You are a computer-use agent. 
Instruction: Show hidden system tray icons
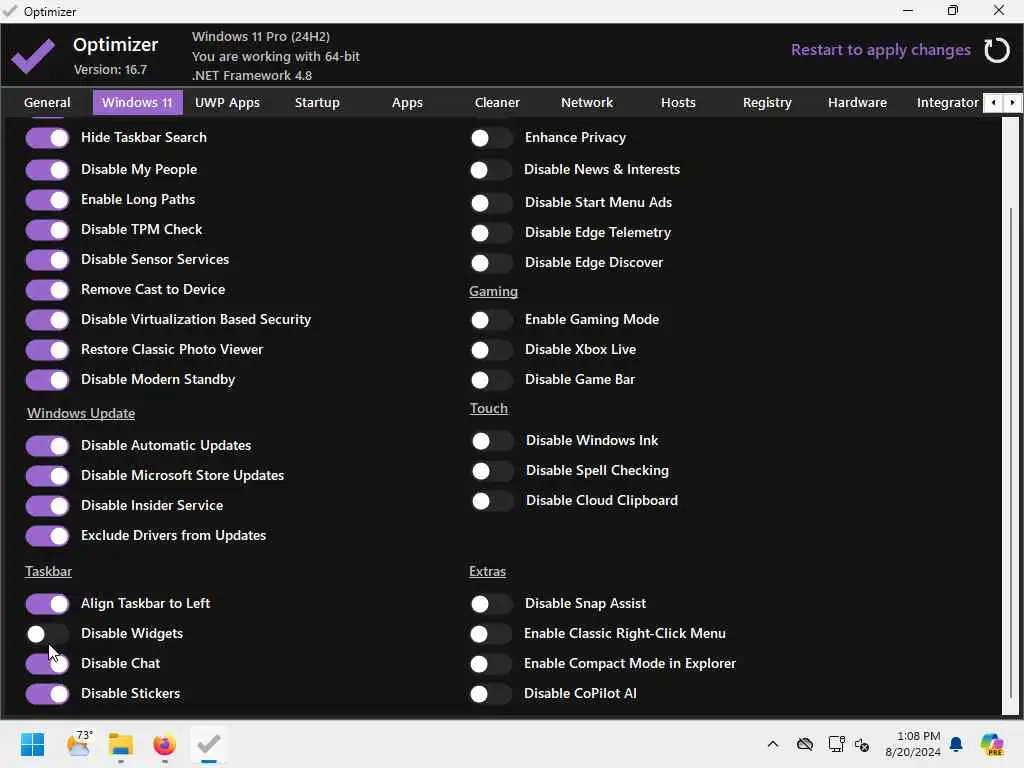coord(773,744)
